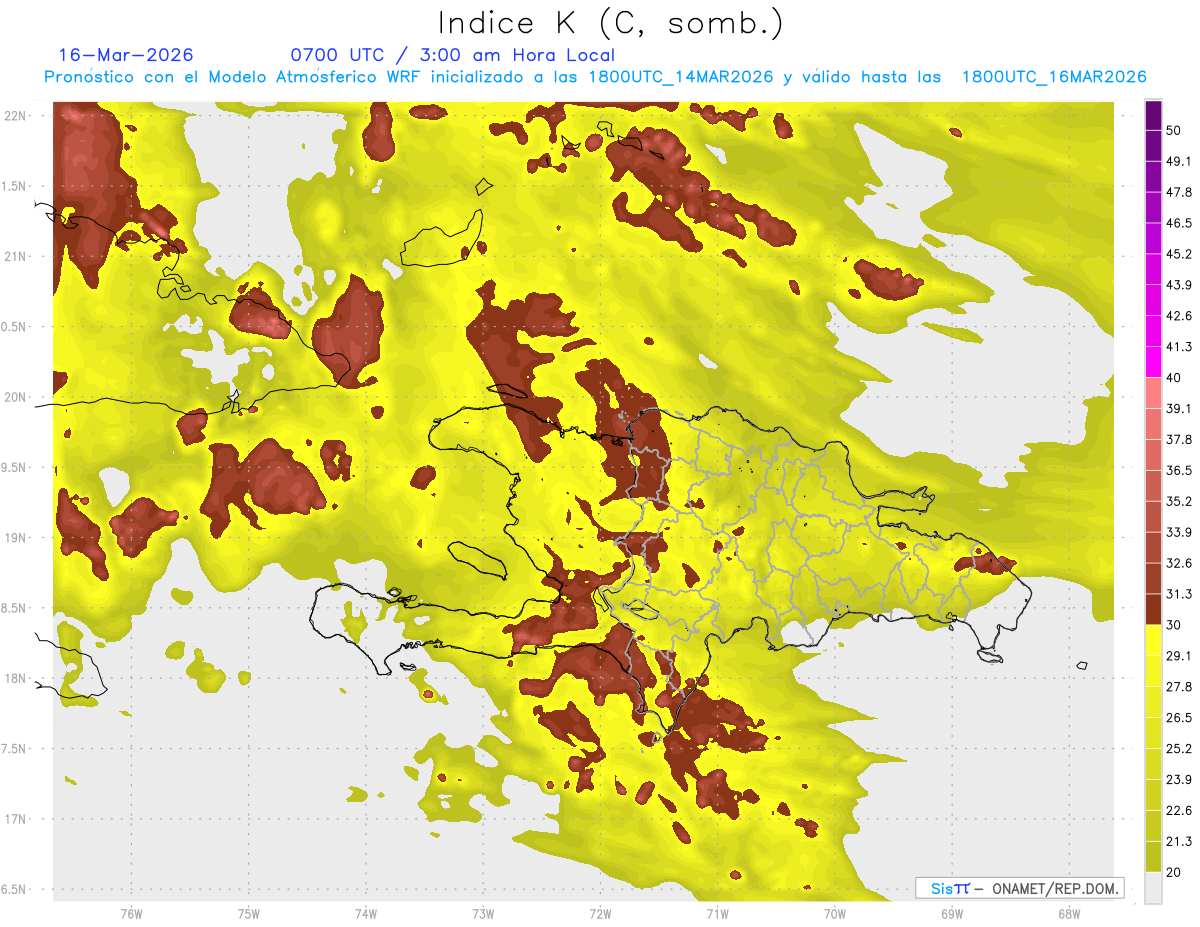1200x927 pixels.
Task: Pick the olive band between 20 and 21.3
Action: point(1153,857)
